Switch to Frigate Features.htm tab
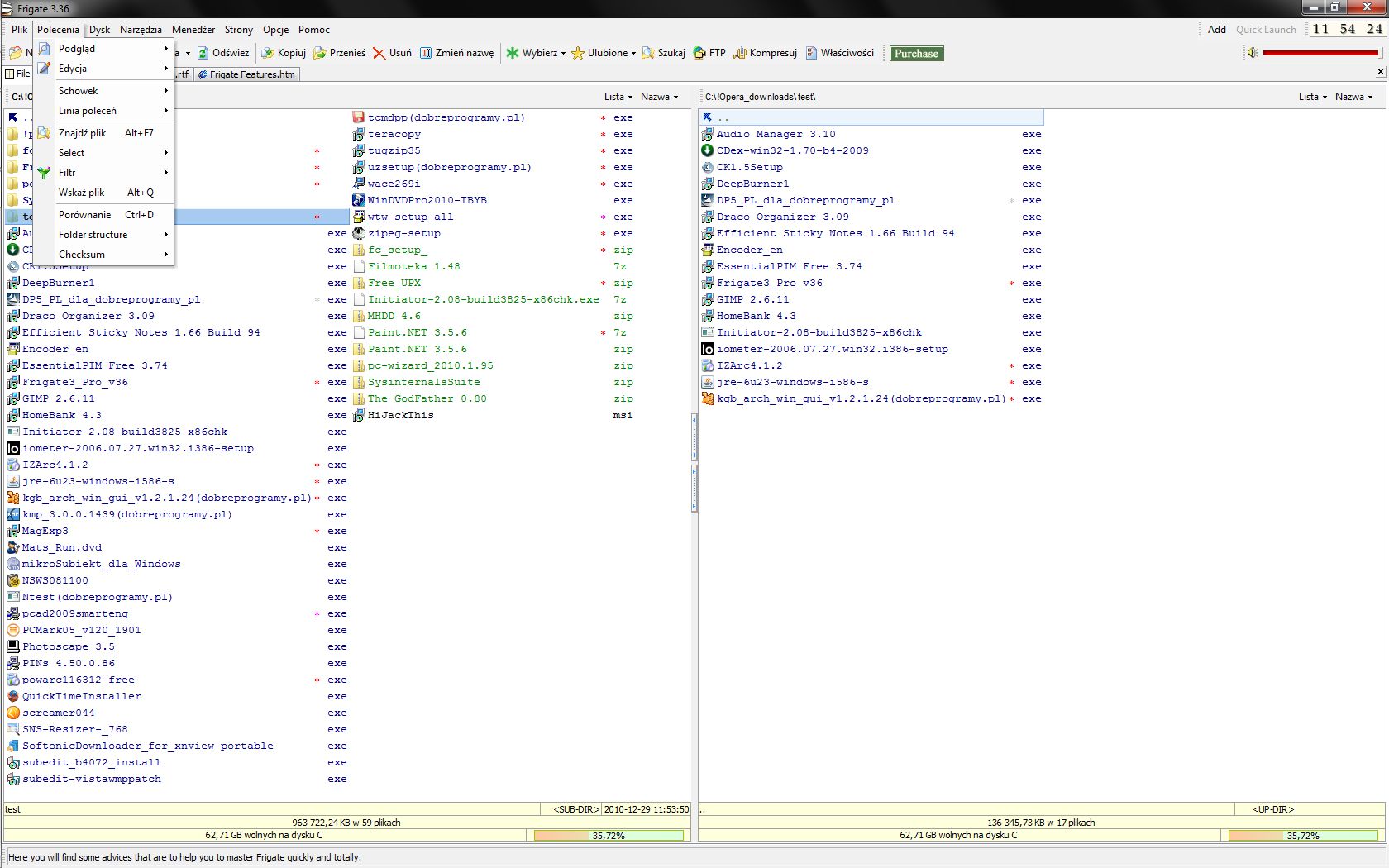 tap(246, 74)
